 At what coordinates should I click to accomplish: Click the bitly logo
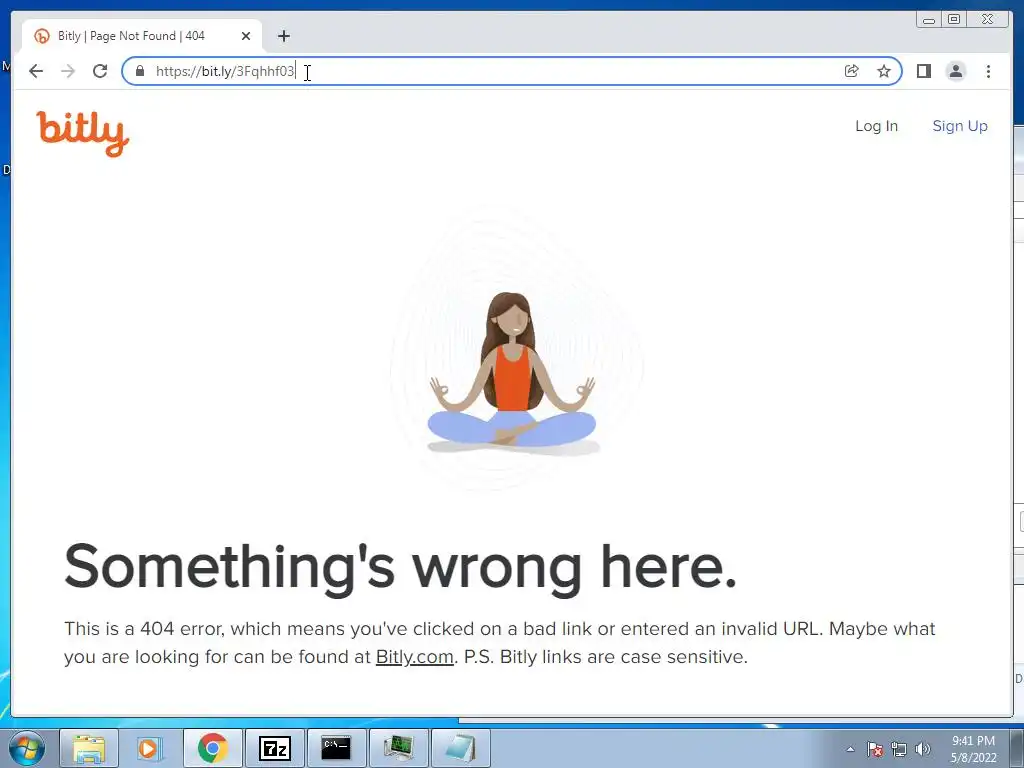tap(83, 134)
